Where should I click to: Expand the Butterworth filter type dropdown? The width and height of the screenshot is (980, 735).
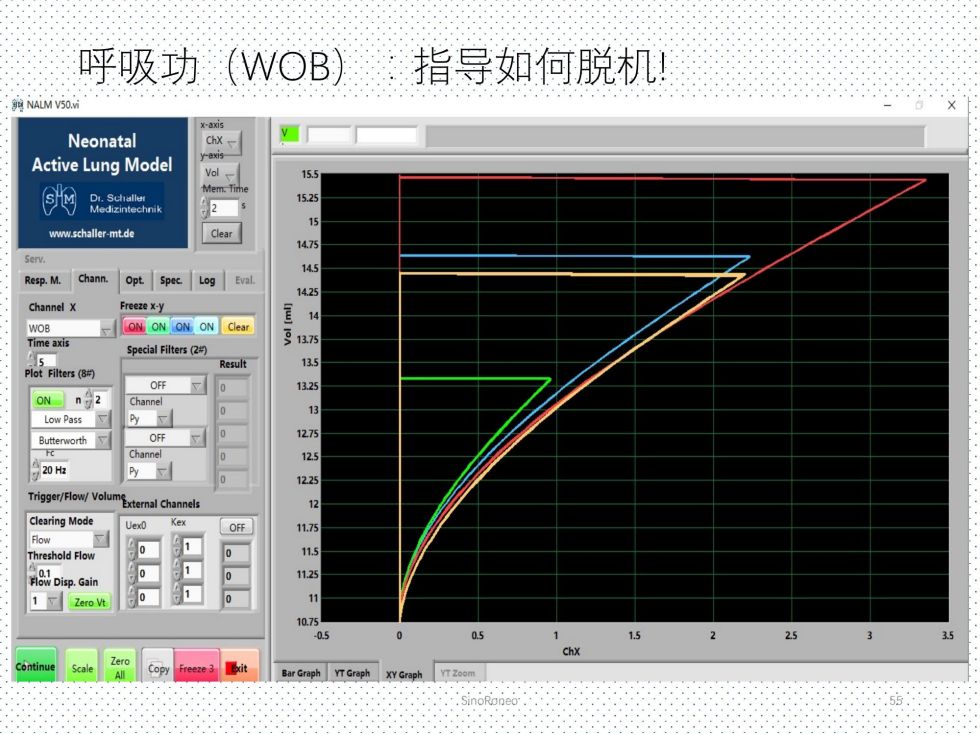tap(71, 441)
